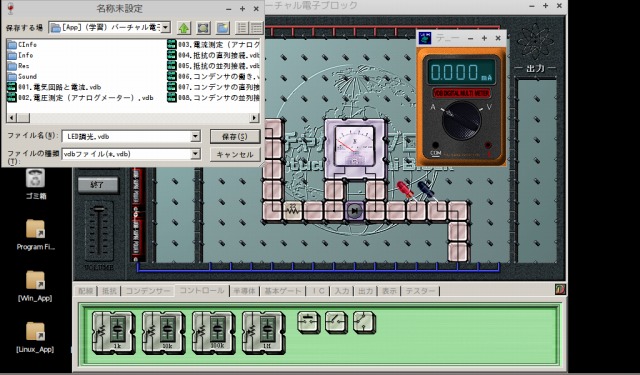640x375 pixels.
Task: Expand the file type combo box
Action: [x=196, y=154]
